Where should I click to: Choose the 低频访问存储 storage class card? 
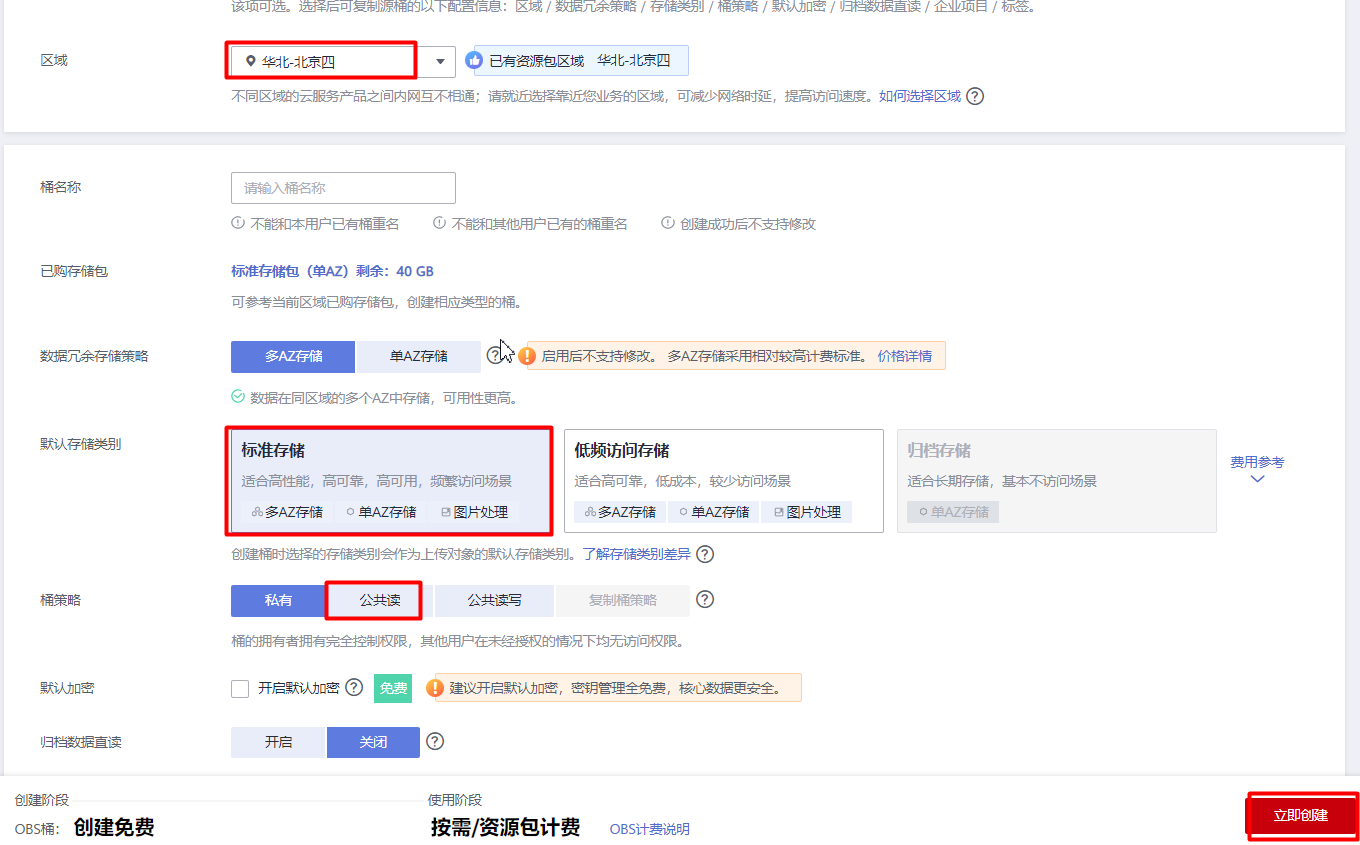click(x=724, y=481)
